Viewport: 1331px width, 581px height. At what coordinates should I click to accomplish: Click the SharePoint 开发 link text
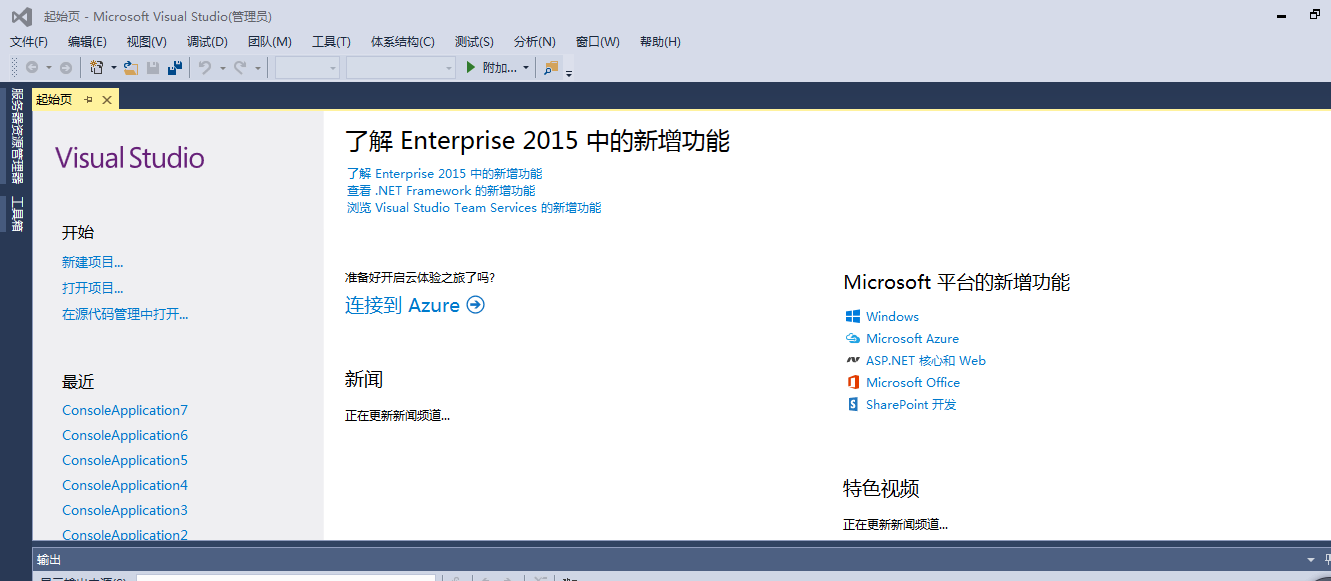(x=911, y=404)
